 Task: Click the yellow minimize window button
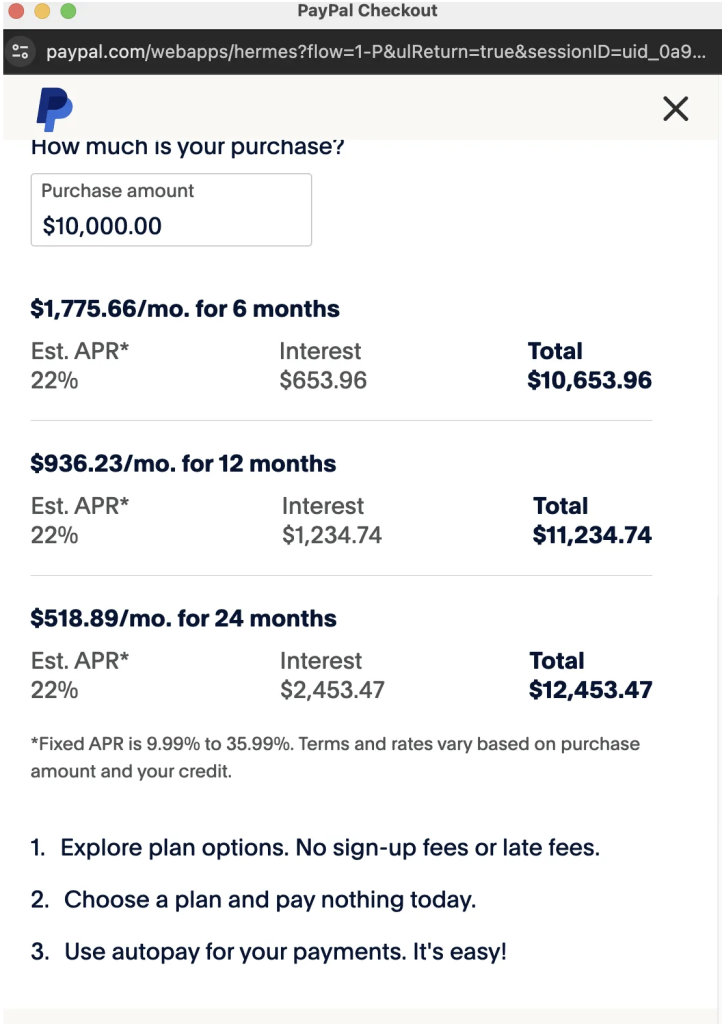point(42,10)
